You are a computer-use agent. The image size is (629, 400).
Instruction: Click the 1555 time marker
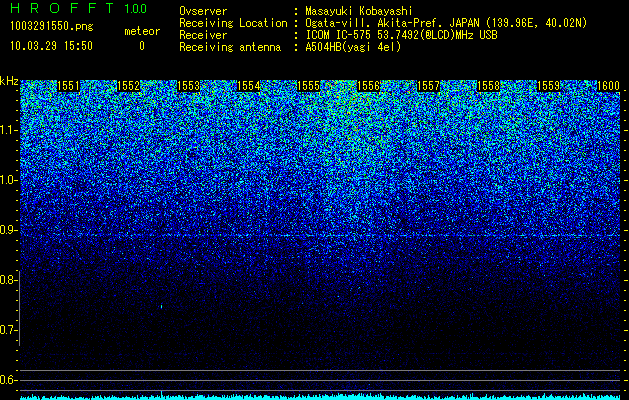pyautogui.click(x=308, y=86)
